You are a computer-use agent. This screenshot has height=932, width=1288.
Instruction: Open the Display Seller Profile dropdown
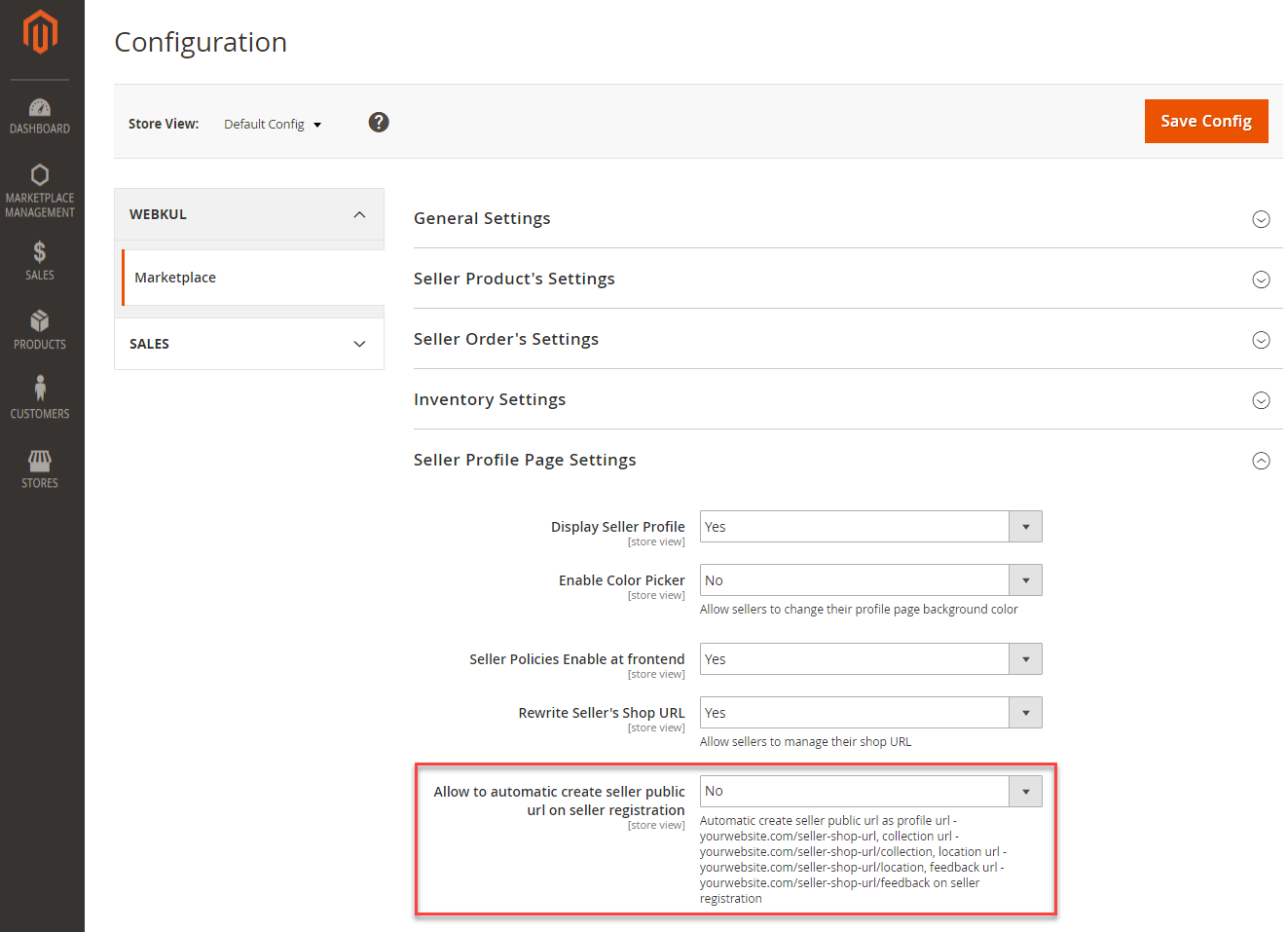[870, 527]
